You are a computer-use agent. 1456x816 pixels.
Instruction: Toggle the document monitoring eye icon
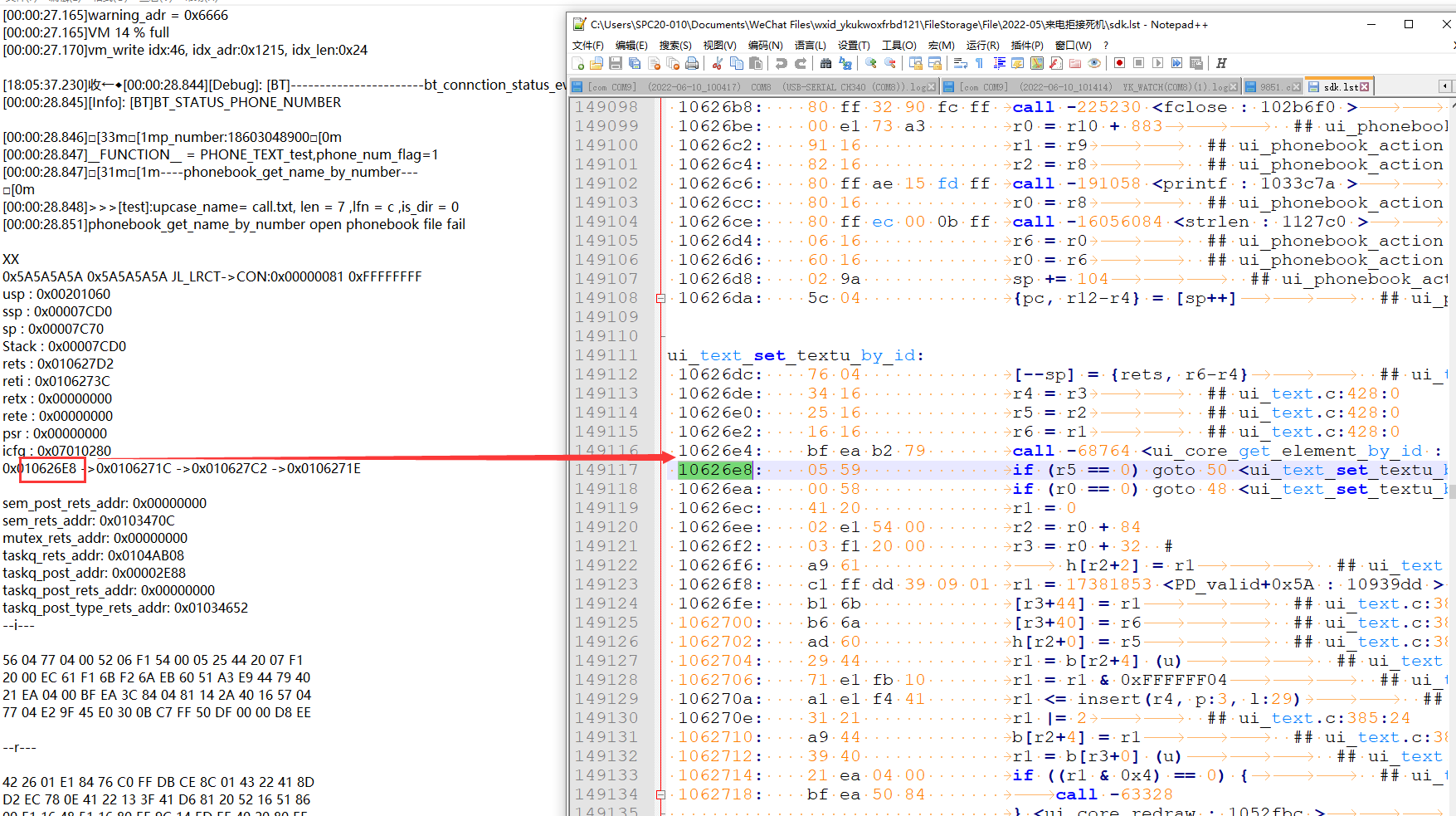(1094, 63)
